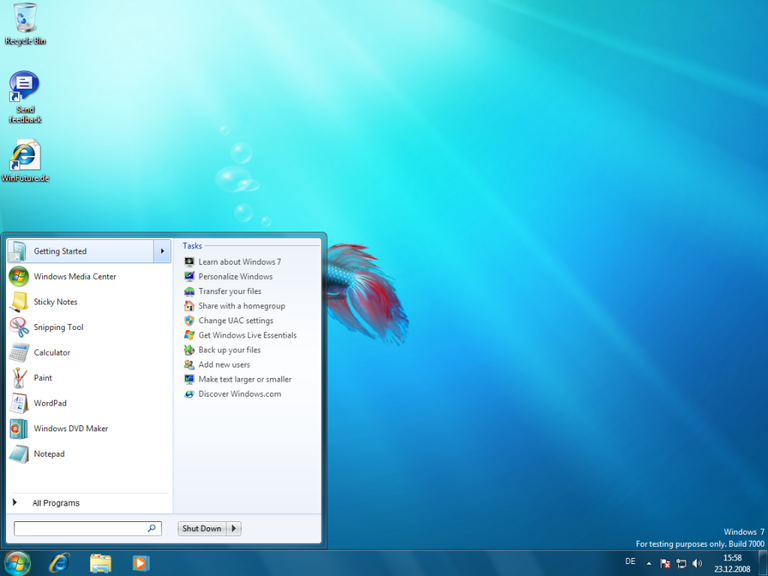Screen dimensions: 768x576
Task: Click the network tray icon
Action: 681,563
